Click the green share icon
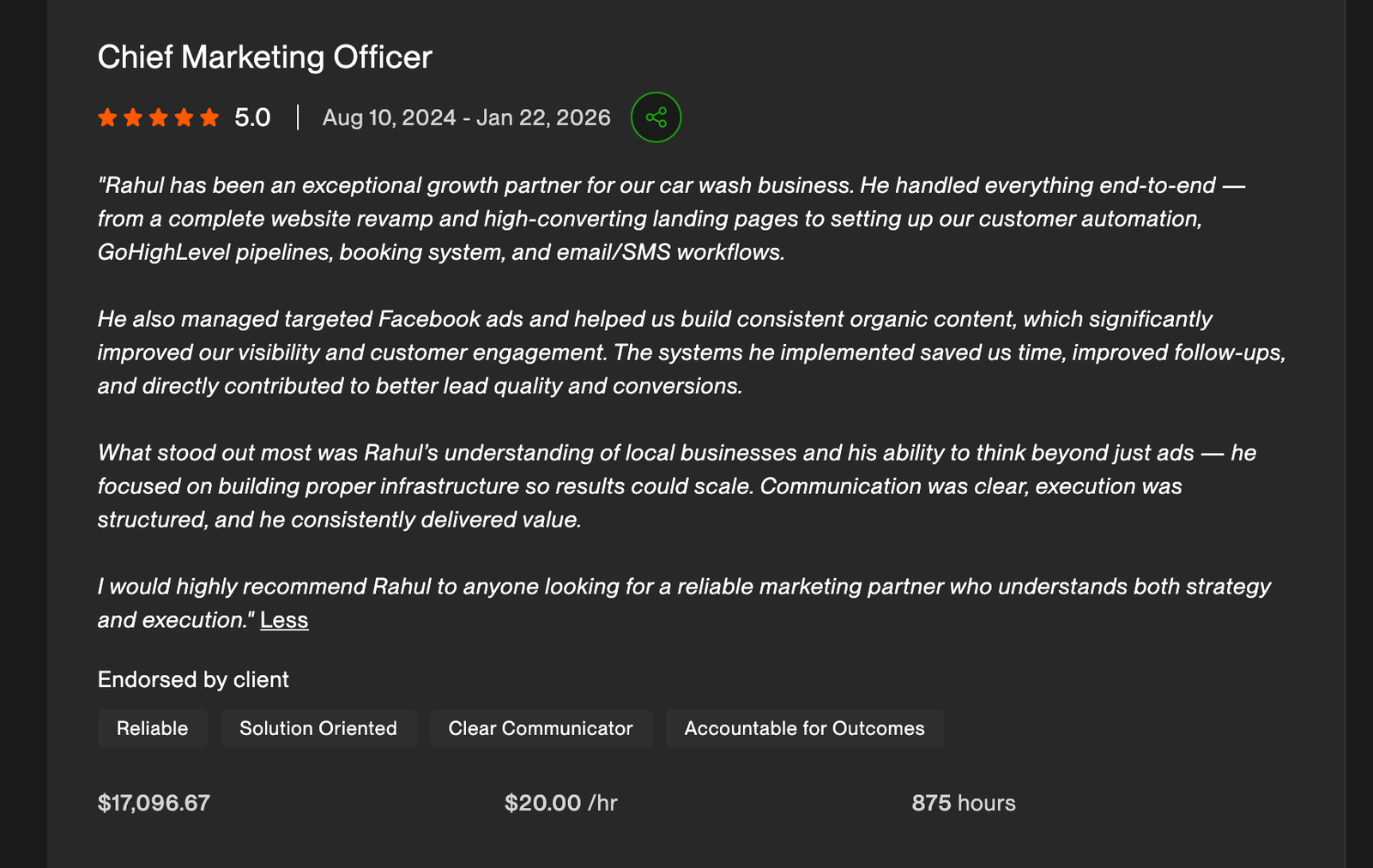Image resolution: width=1373 pixels, height=868 pixels. (x=656, y=118)
